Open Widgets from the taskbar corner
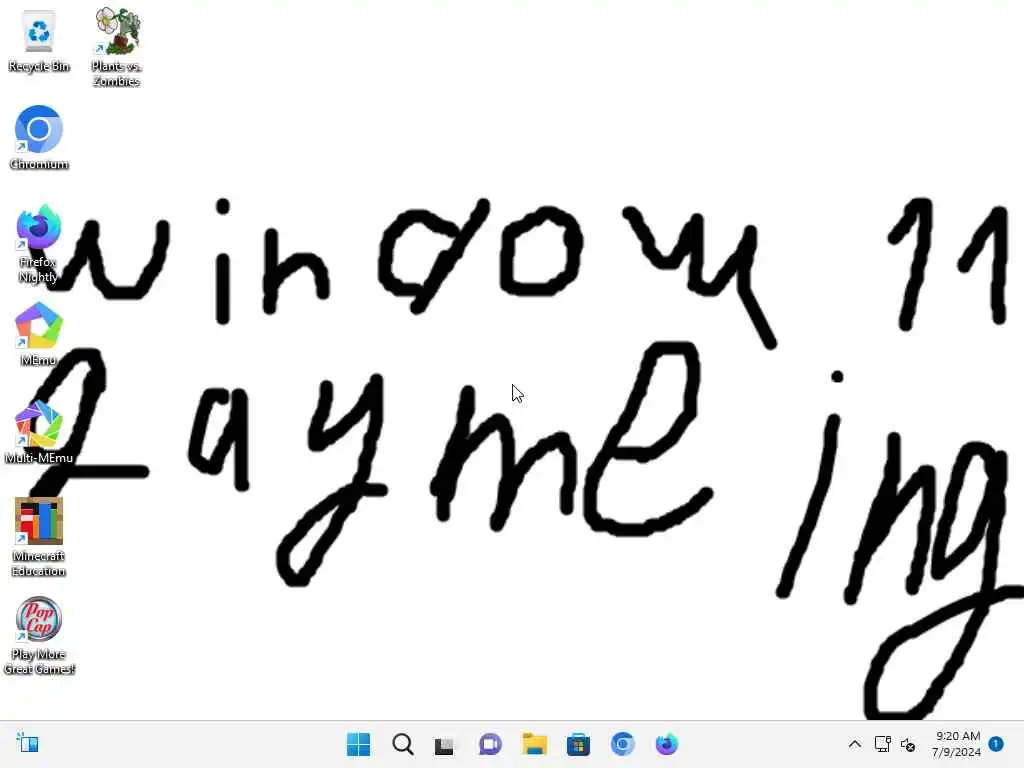 (27, 743)
